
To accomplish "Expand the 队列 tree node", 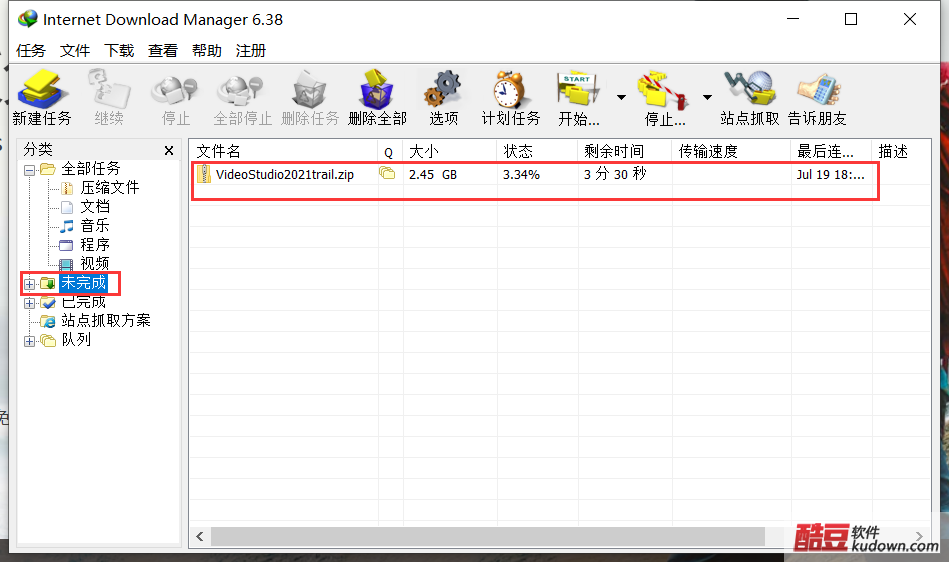I will point(29,341).
